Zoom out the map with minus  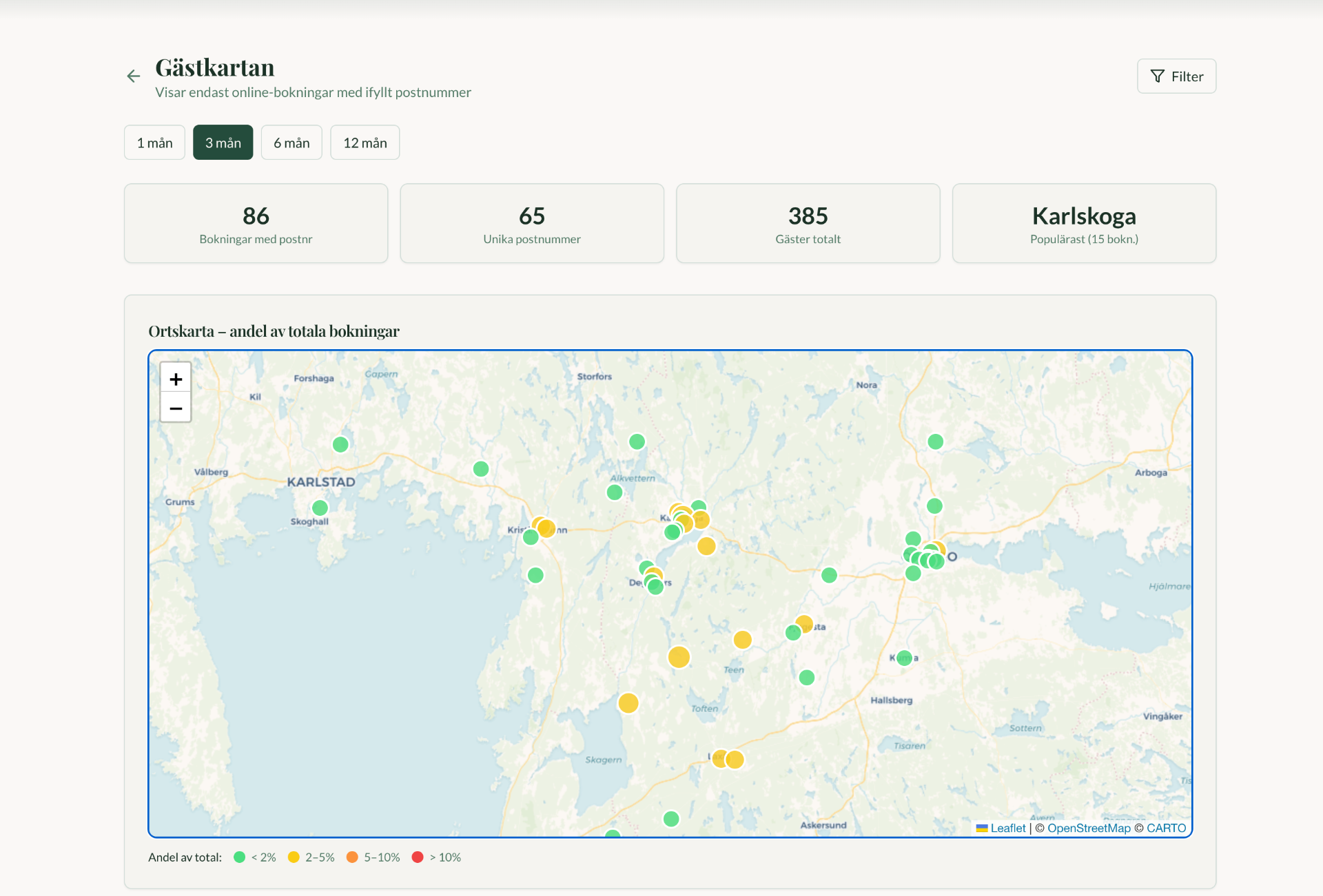[176, 408]
